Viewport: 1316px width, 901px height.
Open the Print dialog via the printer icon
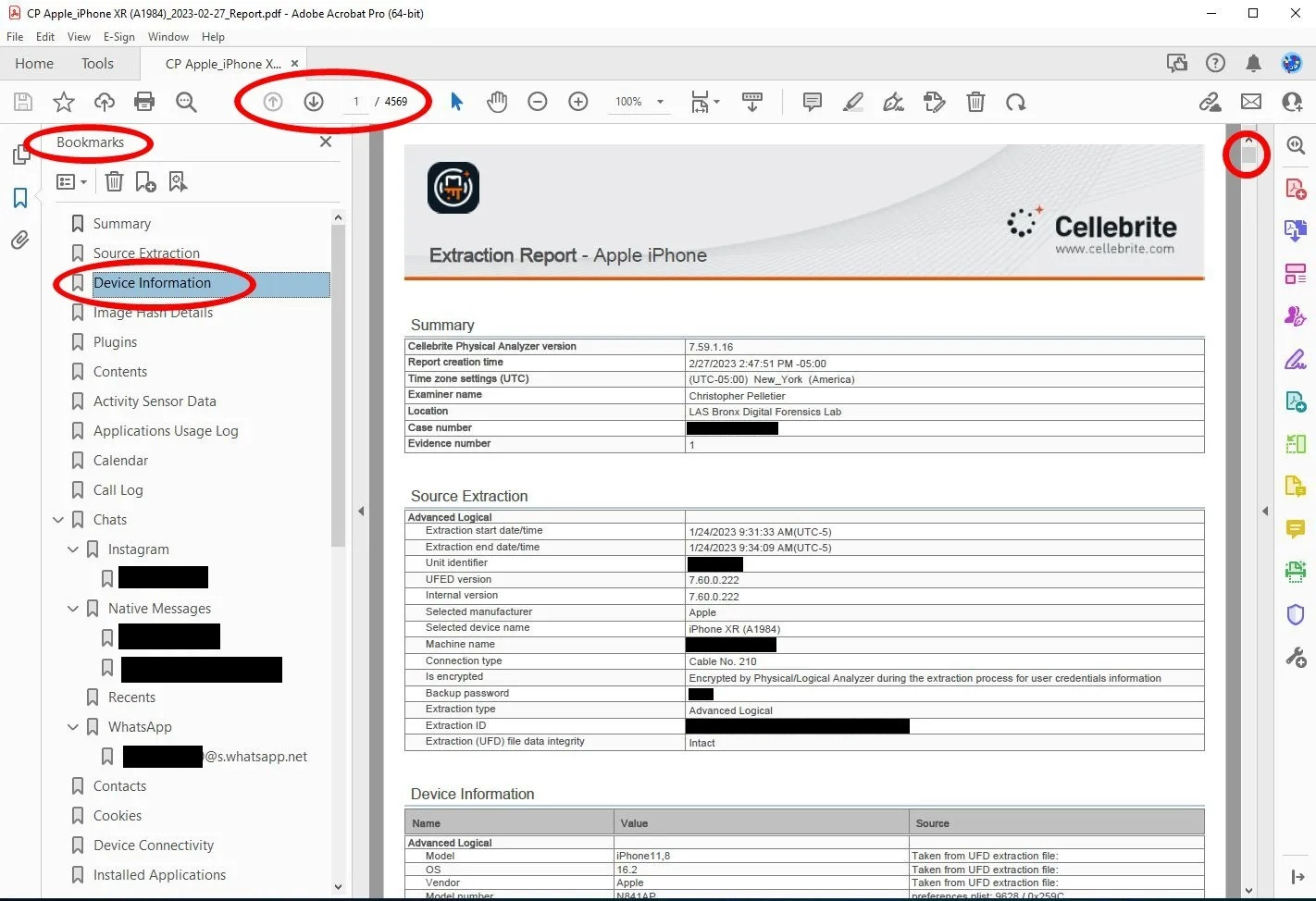(144, 102)
